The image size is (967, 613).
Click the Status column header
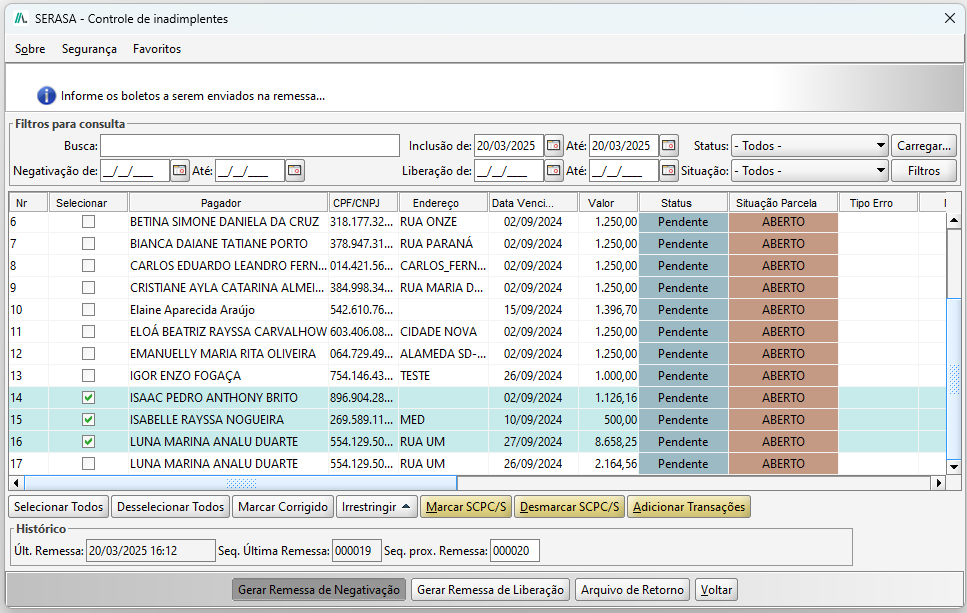pos(683,203)
